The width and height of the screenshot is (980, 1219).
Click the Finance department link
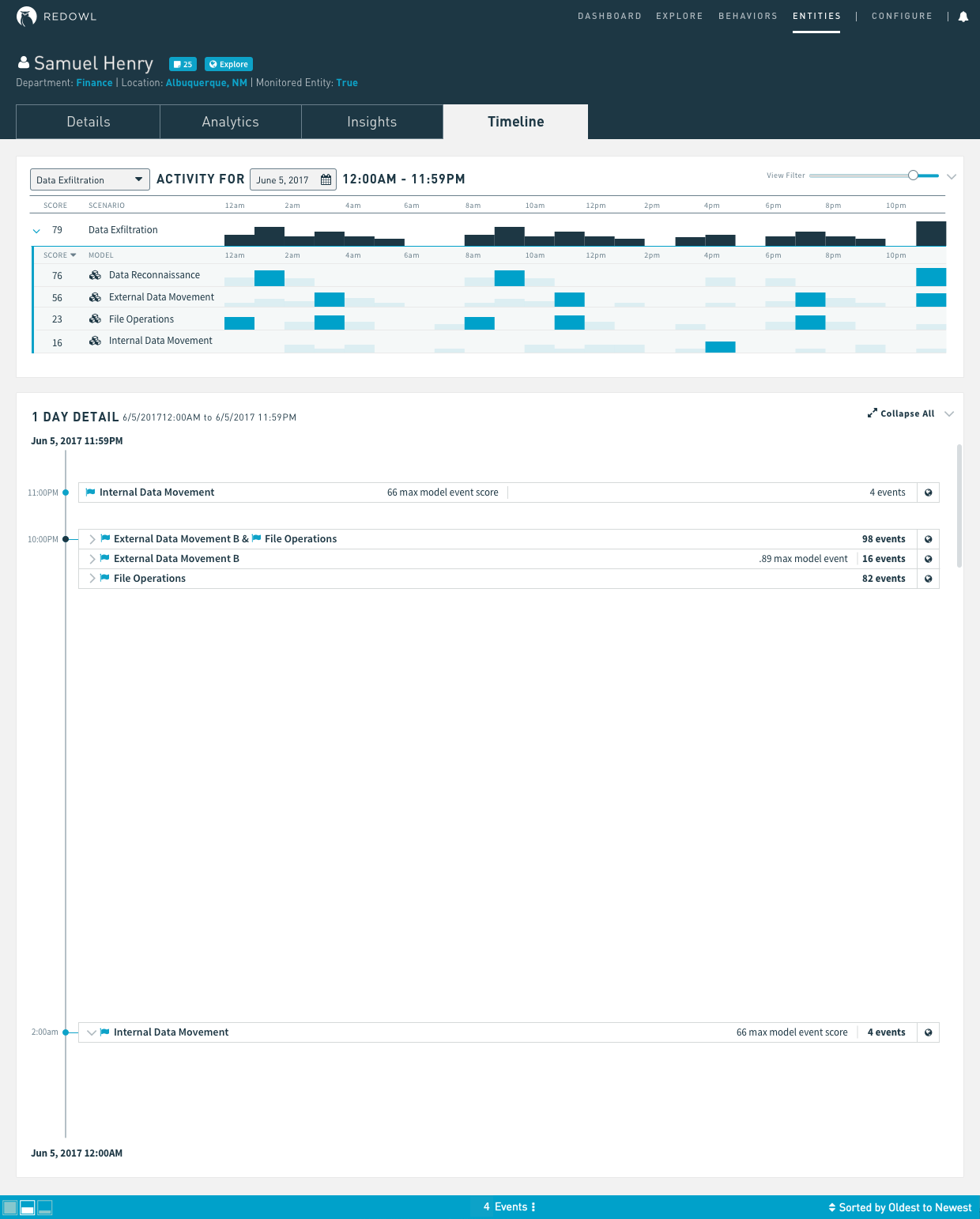point(94,82)
